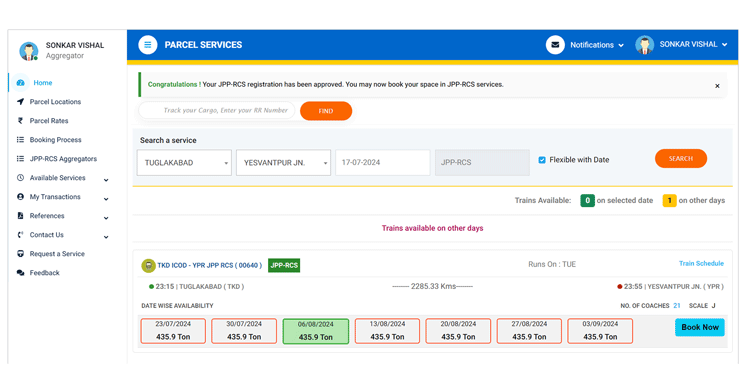Screen dimensions: 750x373
Task: Select the 27/08/2024 availability card
Action: tap(529, 331)
